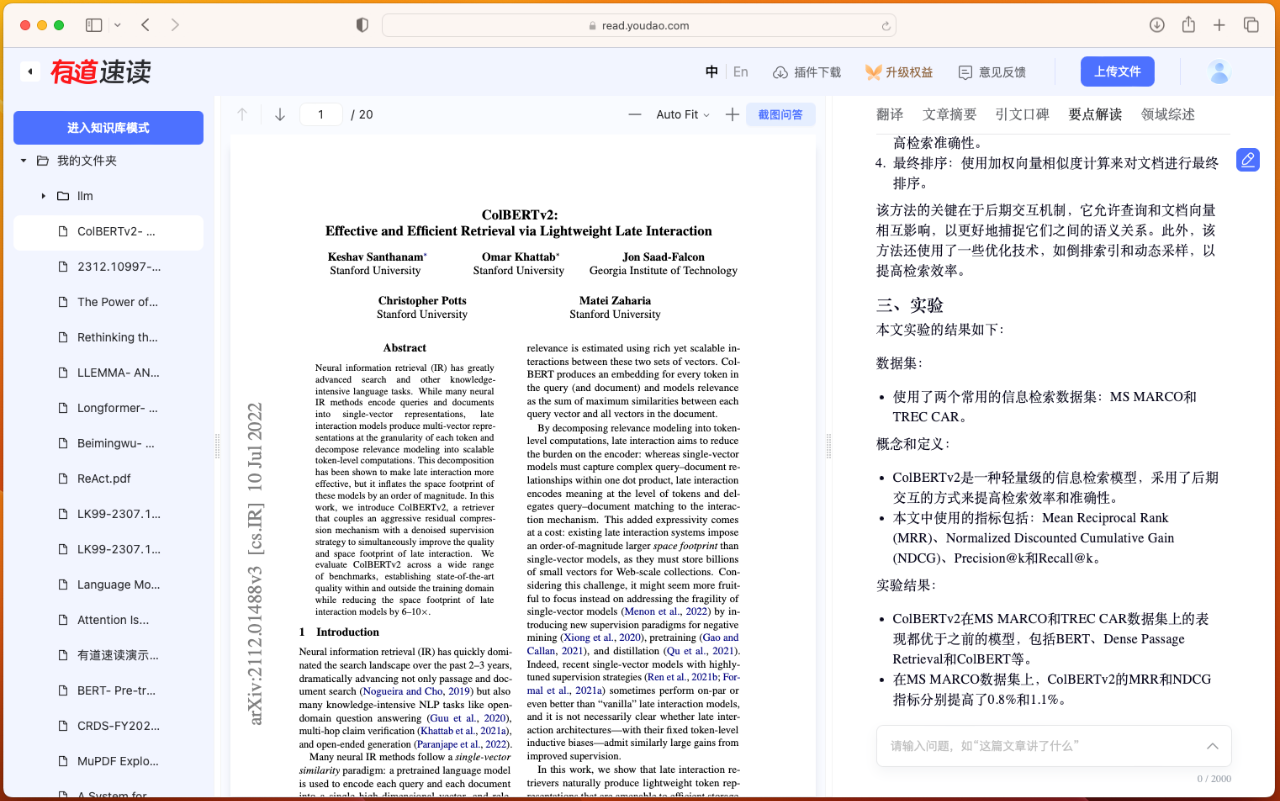Open Safari downloads icon
This screenshot has width=1280, height=801.
tap(1157, 25)
